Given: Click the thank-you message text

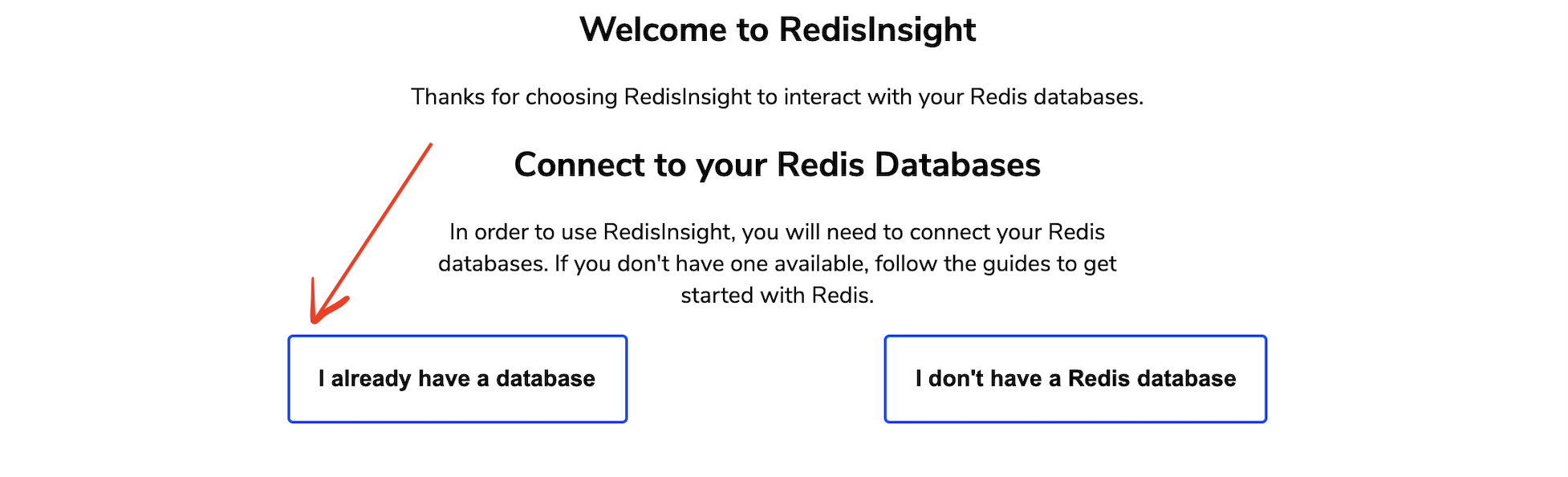Looking at the screenshot, I should [778, 96].
